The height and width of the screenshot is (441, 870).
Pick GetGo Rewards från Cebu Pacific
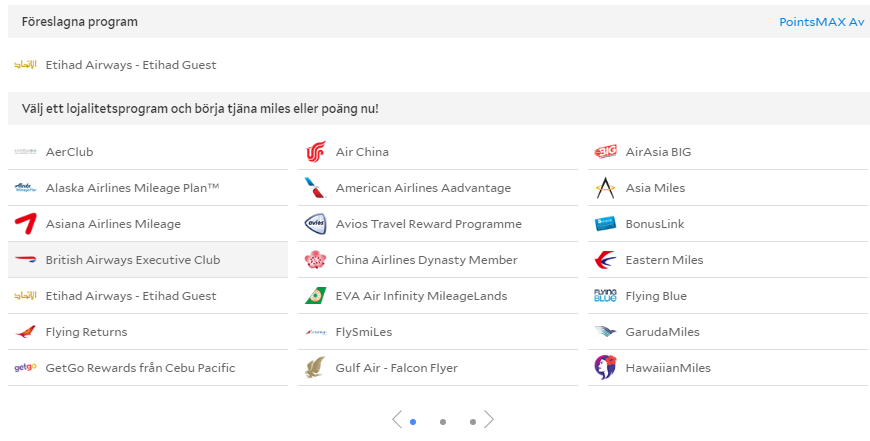tap(140, 368)
